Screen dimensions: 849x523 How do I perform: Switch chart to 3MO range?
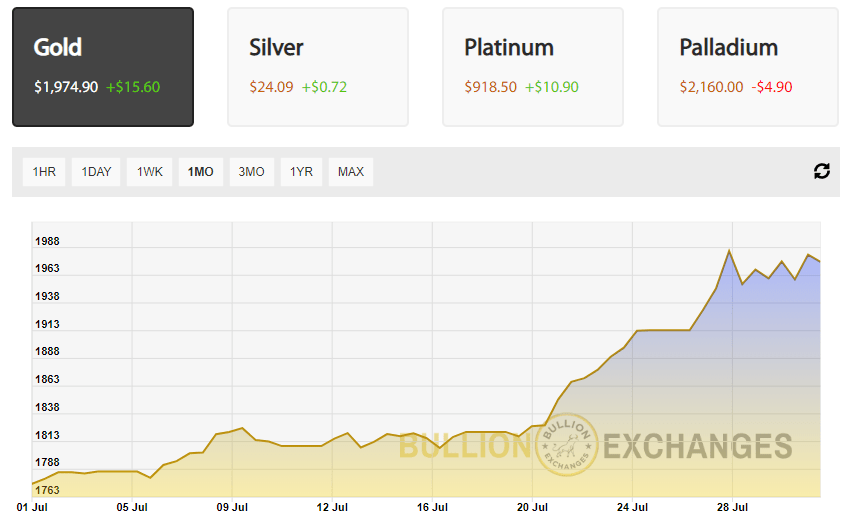click(252, 172)
